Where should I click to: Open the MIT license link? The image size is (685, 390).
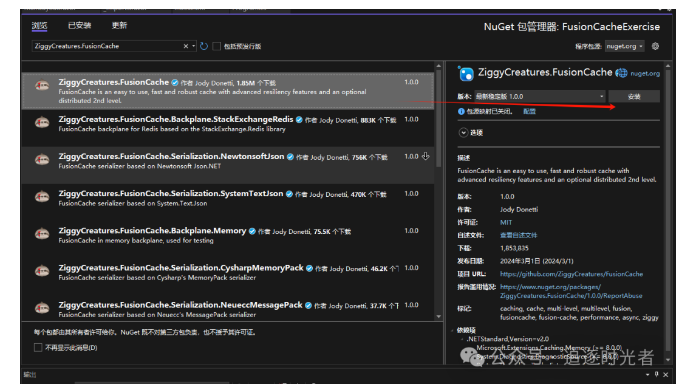coord(506,222)
